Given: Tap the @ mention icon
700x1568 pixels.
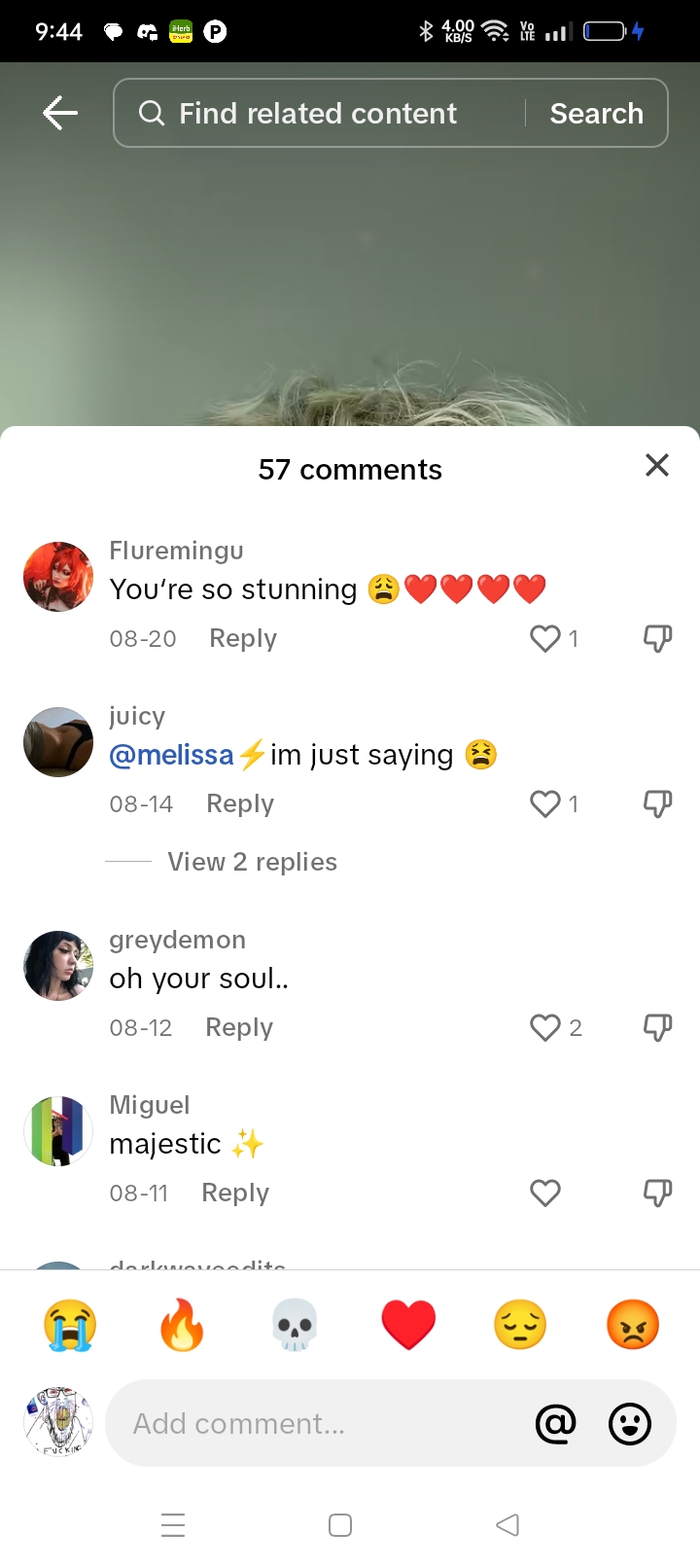Looking at the screenshot, I should (x=556, y=1424).
